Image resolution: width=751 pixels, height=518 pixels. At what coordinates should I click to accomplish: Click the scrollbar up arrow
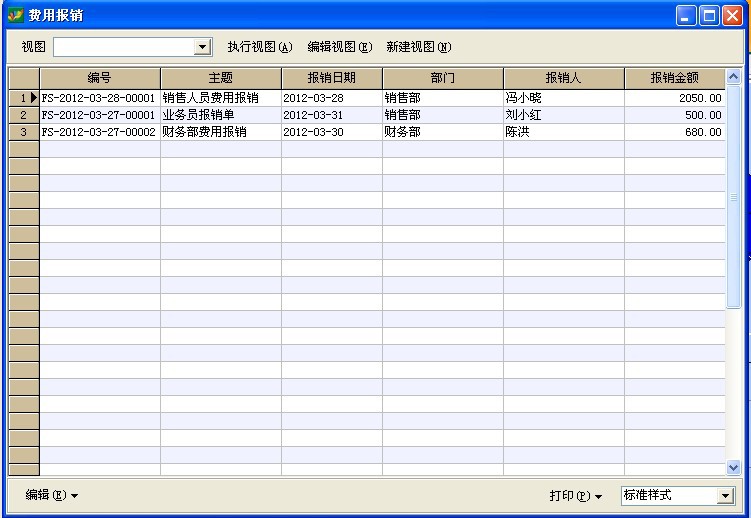[x=733, y=77]
